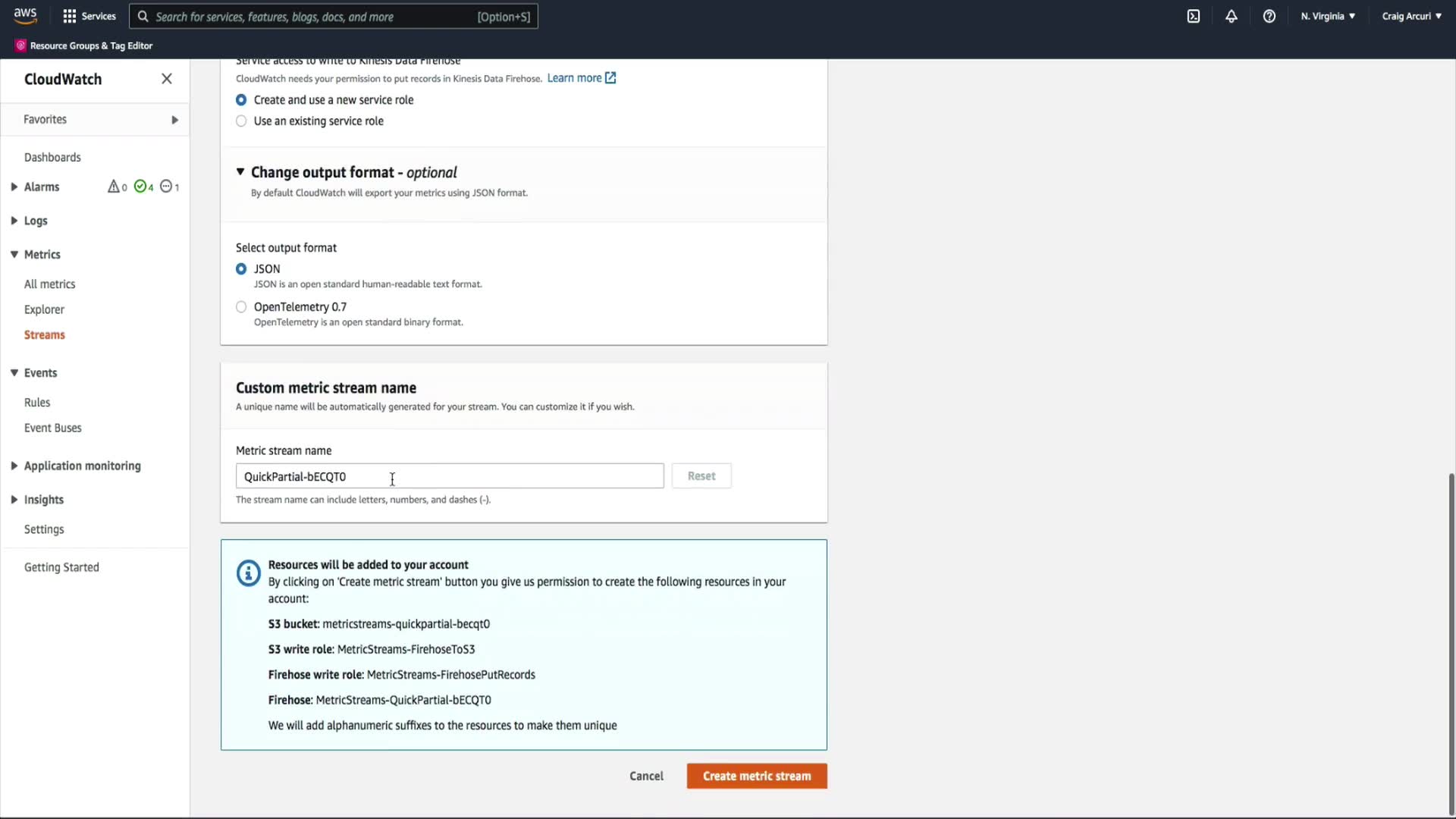Click the AWS logo home icon
1456x819 pixels.
(25, 15)
